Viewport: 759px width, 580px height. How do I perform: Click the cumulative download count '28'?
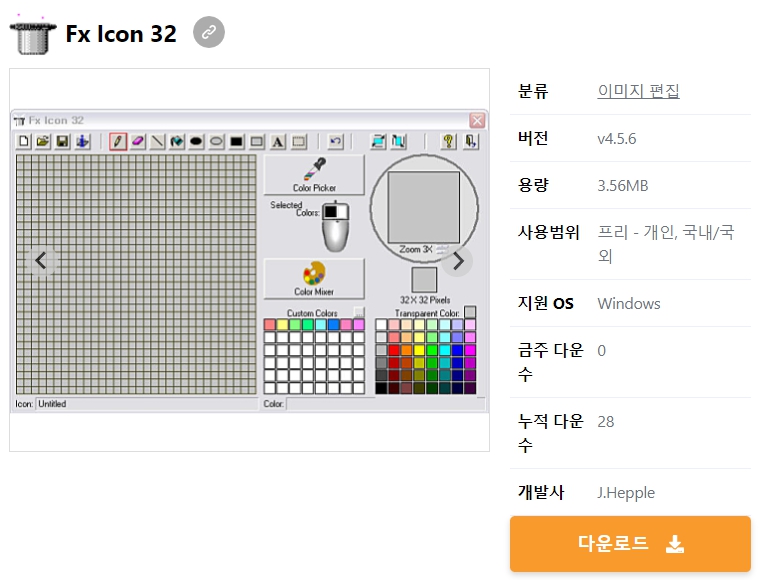(606, 422)
